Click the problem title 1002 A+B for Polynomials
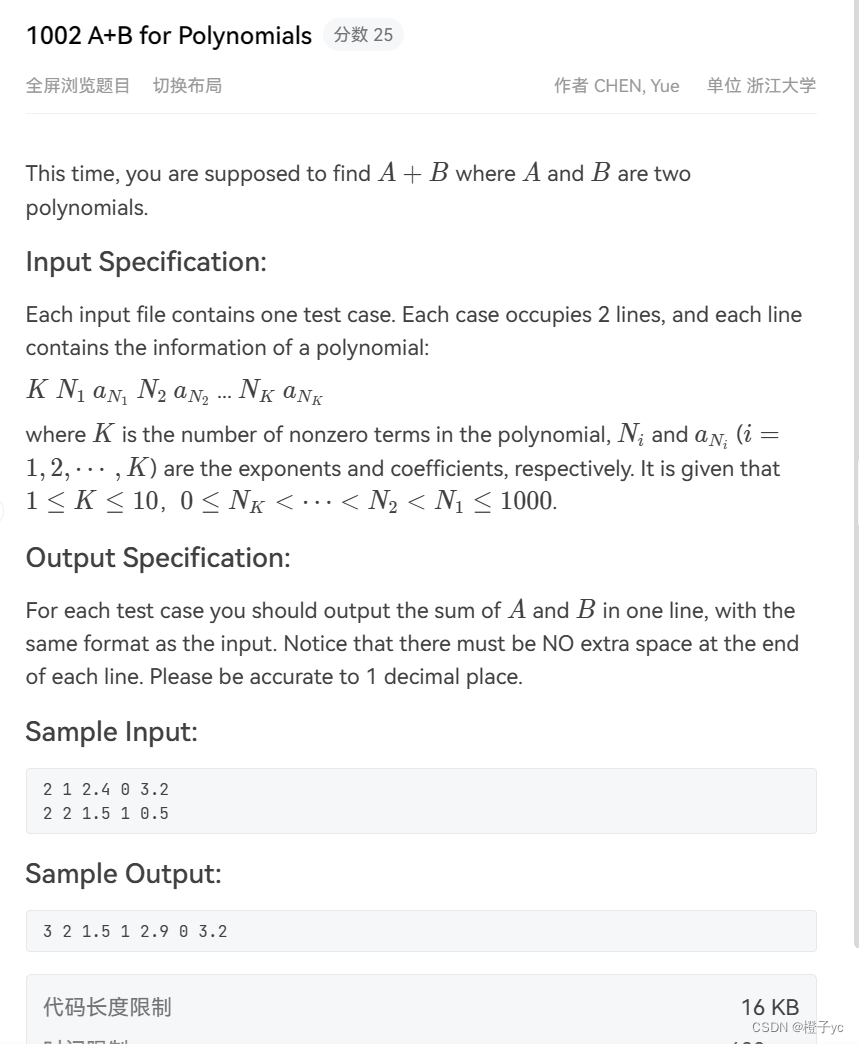 tap(168, 35)
